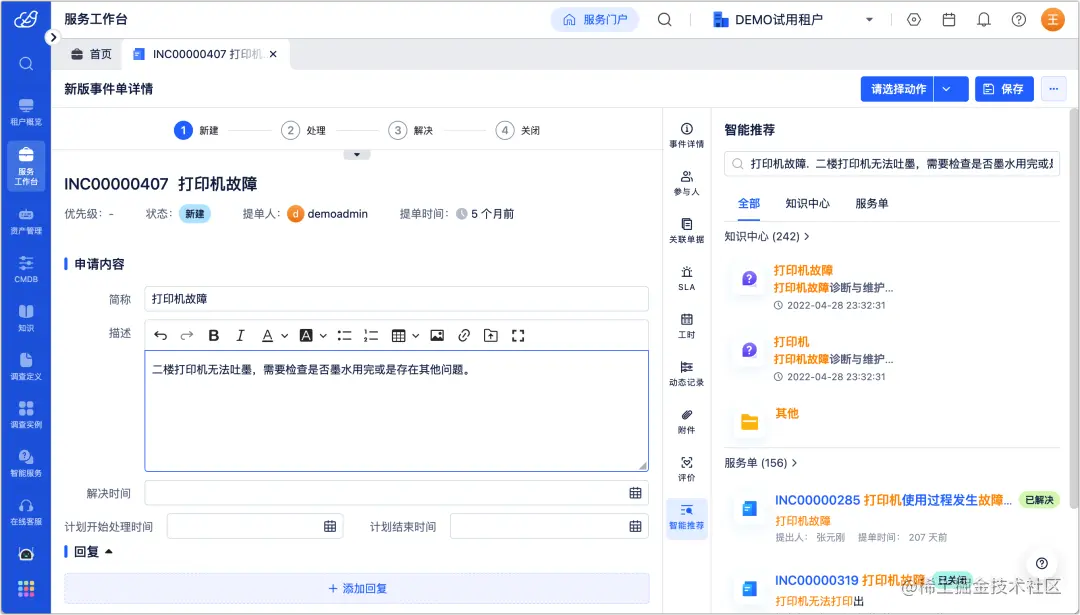1080x615 pixels.
Task: Toggle bold formatting in the description
Action: [x=213, y=335]
